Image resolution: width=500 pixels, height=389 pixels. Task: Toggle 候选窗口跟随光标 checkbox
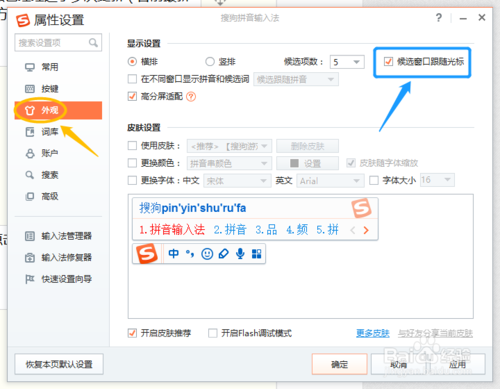(x=388, y=62)
